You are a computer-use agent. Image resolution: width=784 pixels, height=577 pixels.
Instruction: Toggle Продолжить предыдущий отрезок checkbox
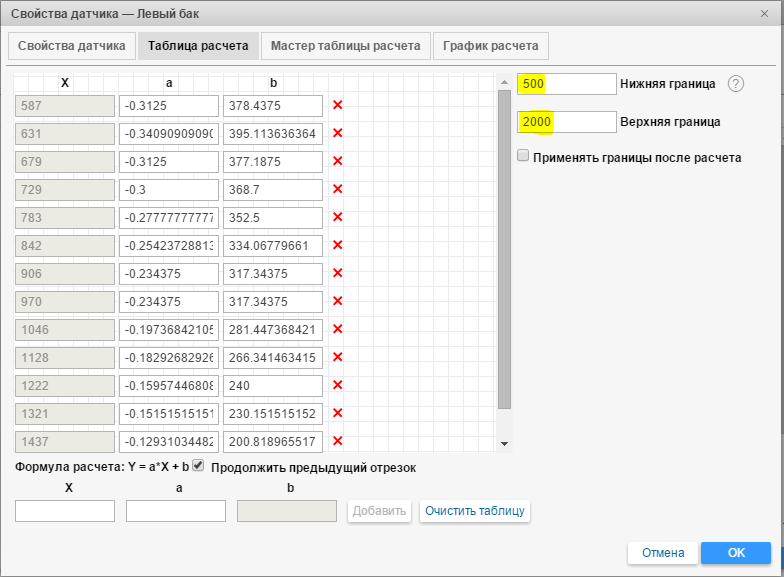[198, 466]
